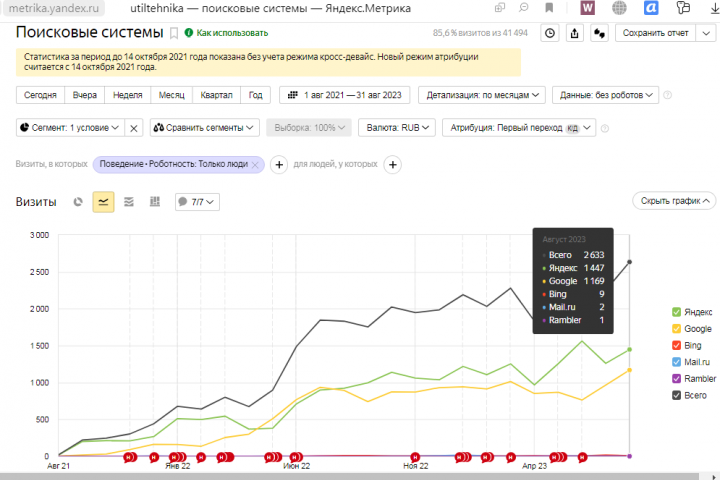Open Атрибуция: Первый переход dropdown

click(519, 128)
